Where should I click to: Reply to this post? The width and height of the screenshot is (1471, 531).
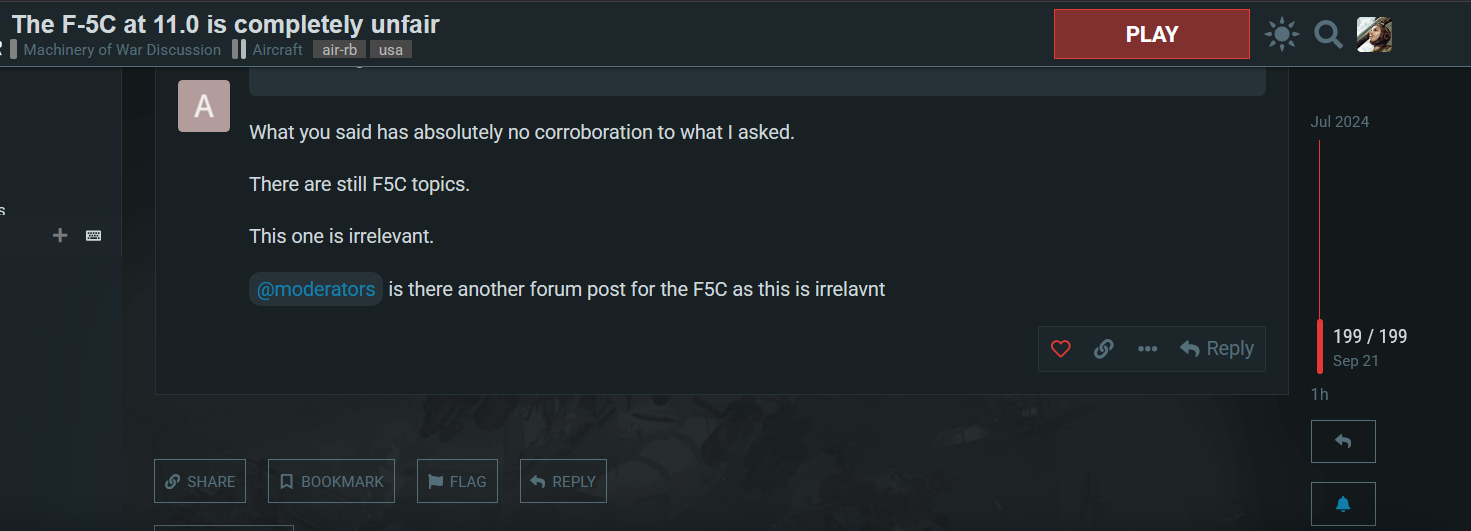pyautogui.click(x=1217, y=349)
